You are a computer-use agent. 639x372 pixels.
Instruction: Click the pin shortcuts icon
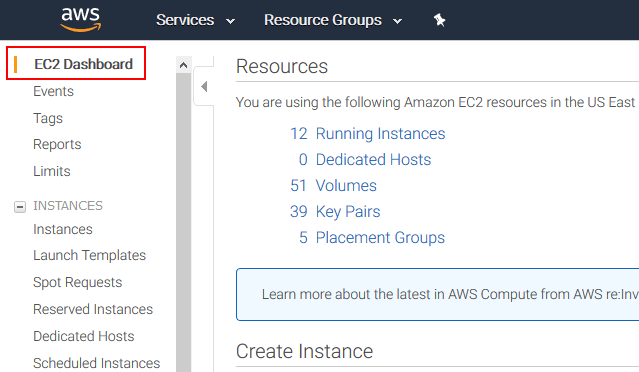439,20
